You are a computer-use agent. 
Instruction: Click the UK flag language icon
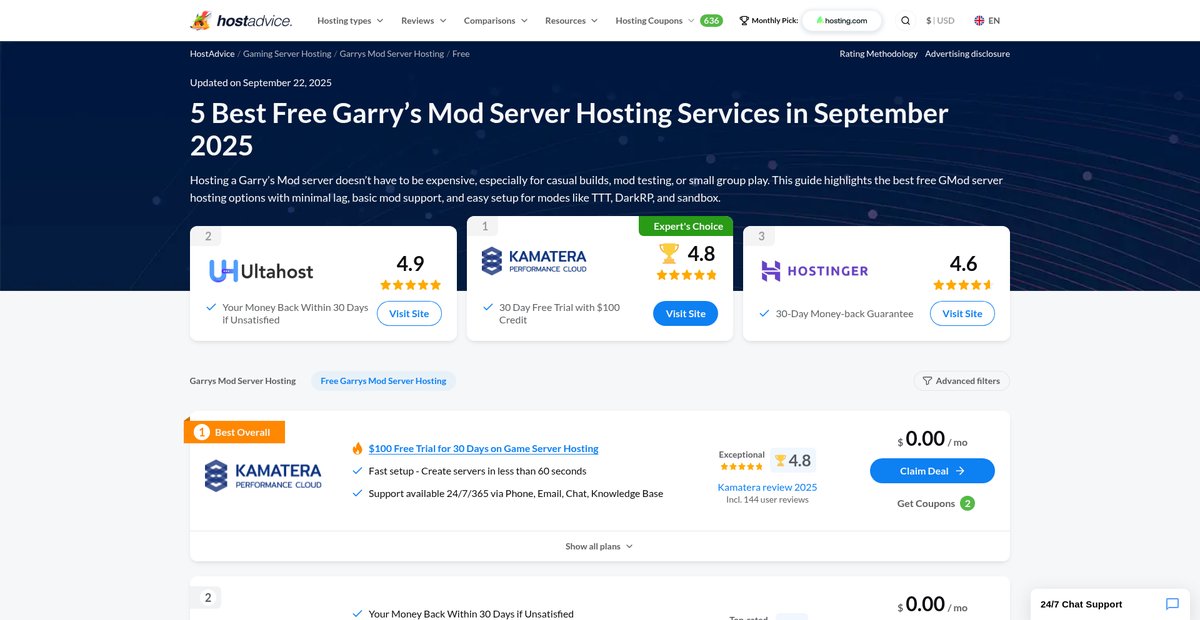979,20
